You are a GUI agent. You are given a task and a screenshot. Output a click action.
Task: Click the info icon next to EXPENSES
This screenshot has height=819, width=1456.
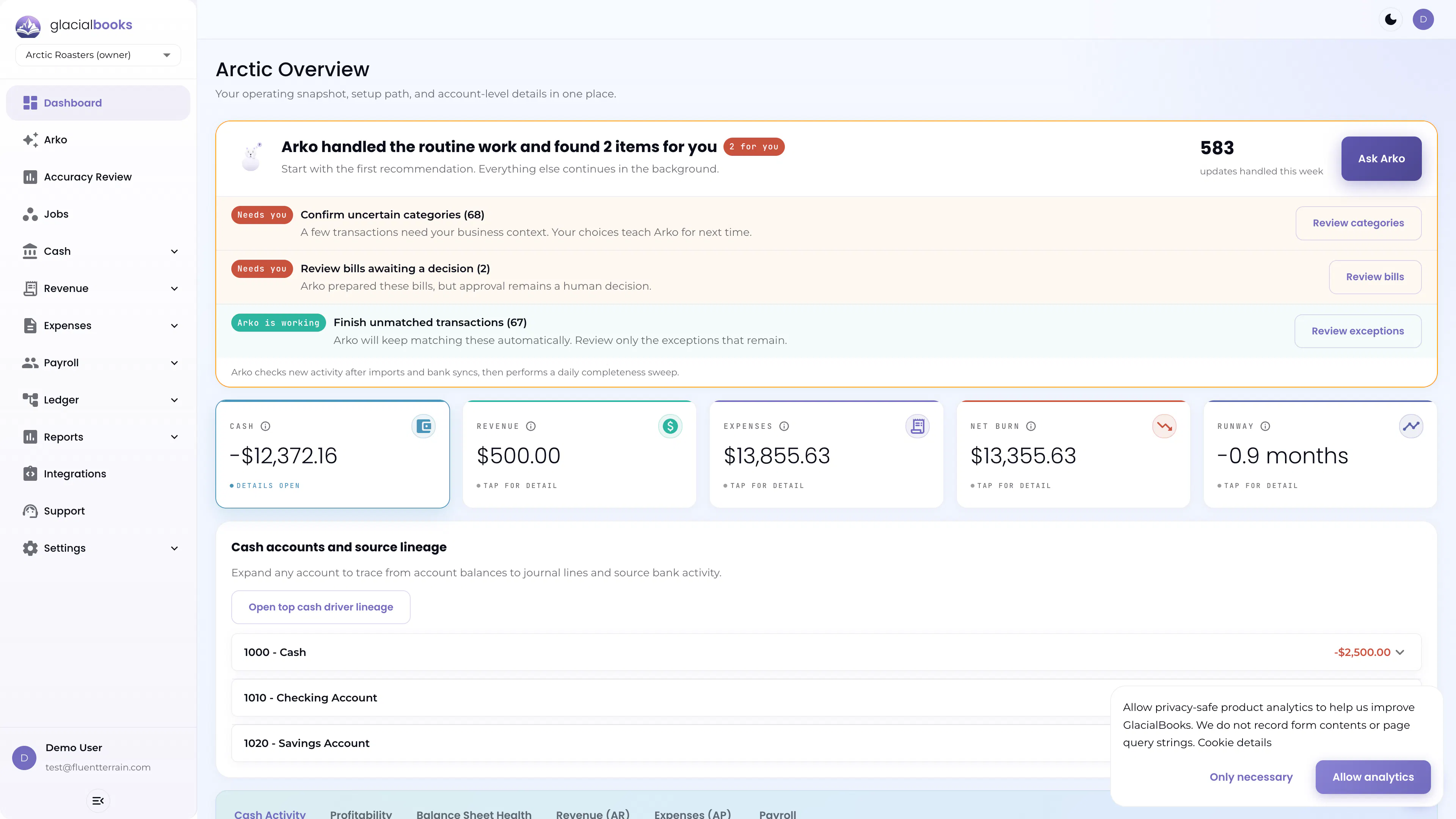point(784,426)
